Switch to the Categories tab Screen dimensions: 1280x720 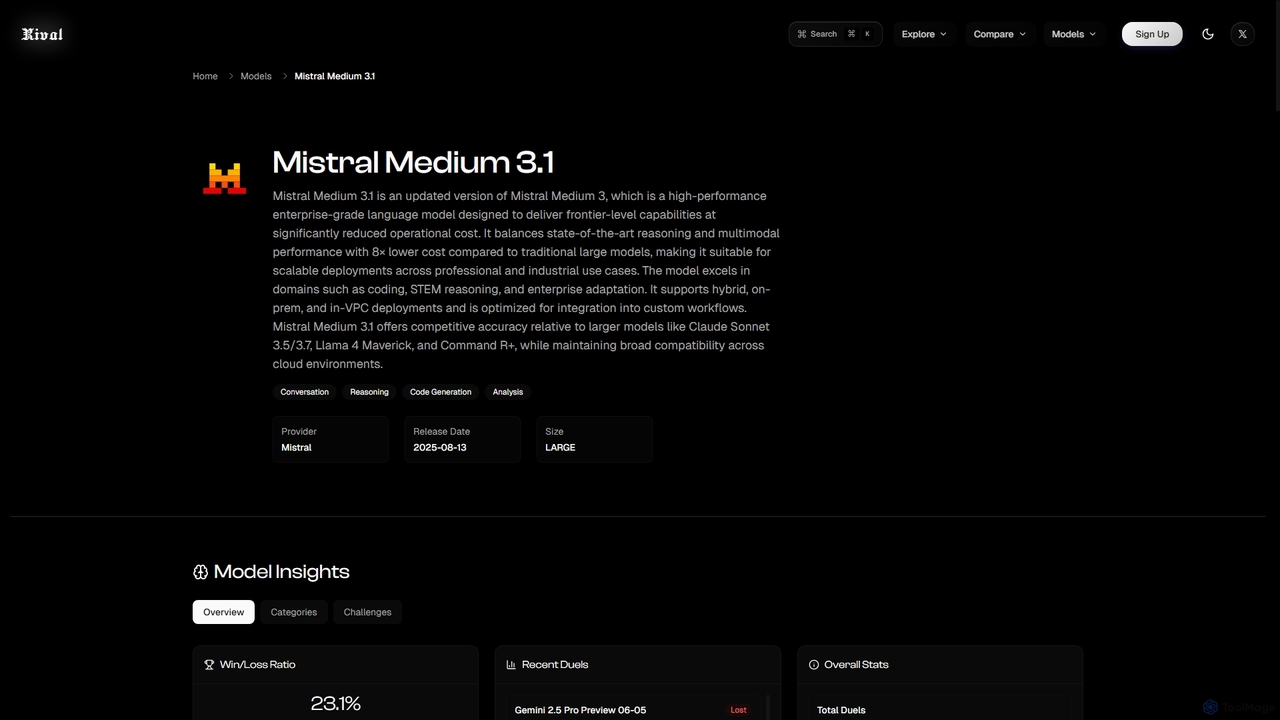pyautogui.click(x=294, y=612)
